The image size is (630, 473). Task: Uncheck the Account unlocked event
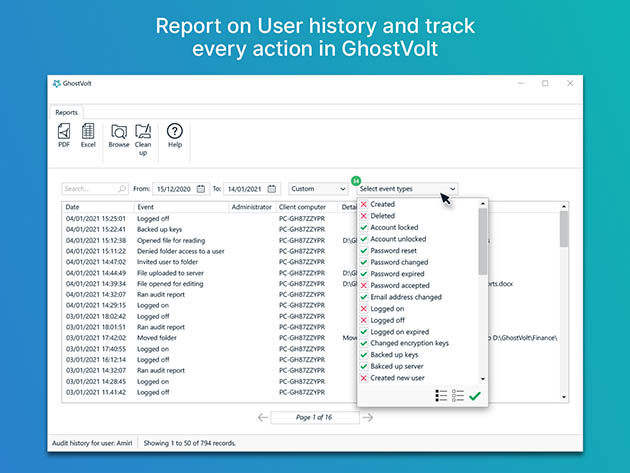(364, 239)
